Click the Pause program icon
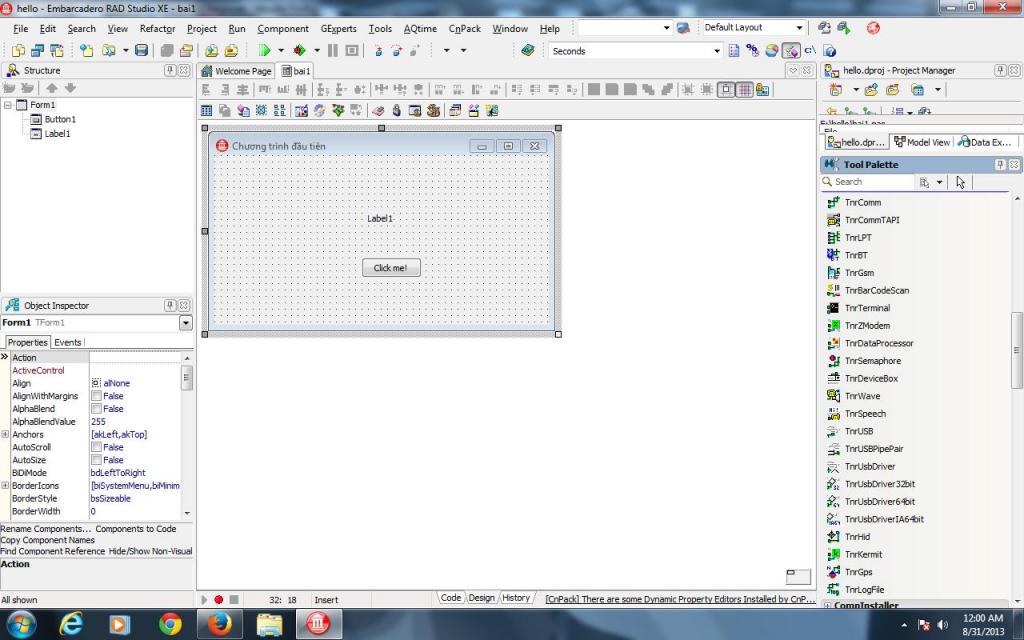 point(332,50)
